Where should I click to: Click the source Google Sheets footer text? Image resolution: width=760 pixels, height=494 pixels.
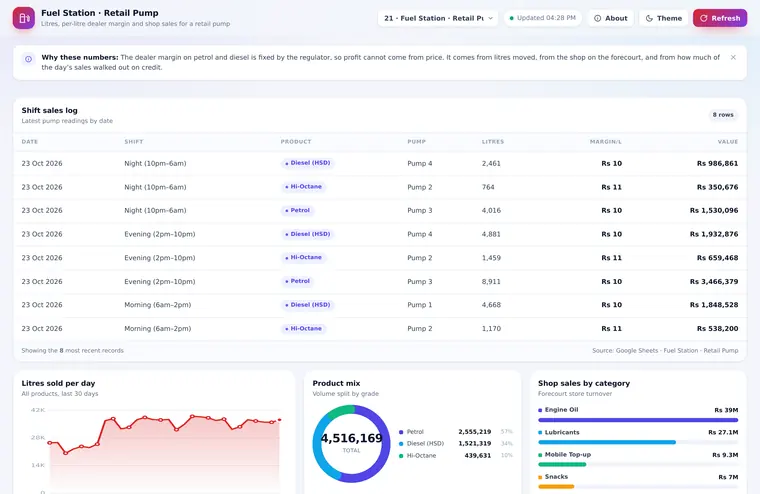(665, 351)
